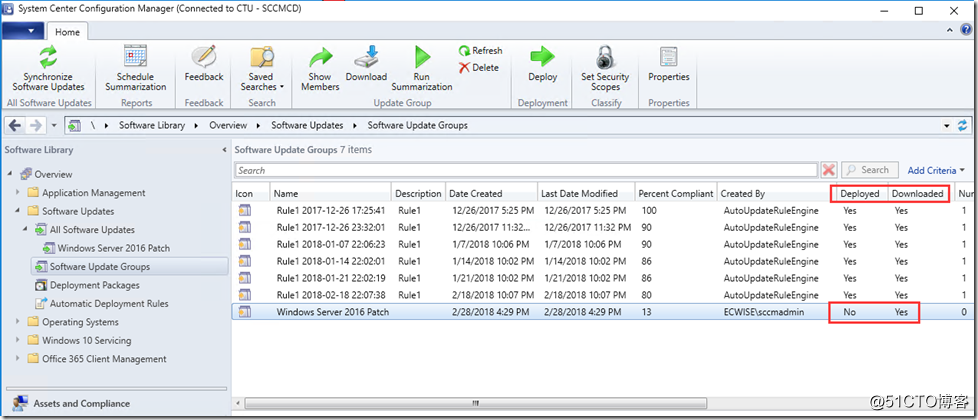Expand Operating Systems node
Screen dimensions: 978x420
[x=18, y=322]
